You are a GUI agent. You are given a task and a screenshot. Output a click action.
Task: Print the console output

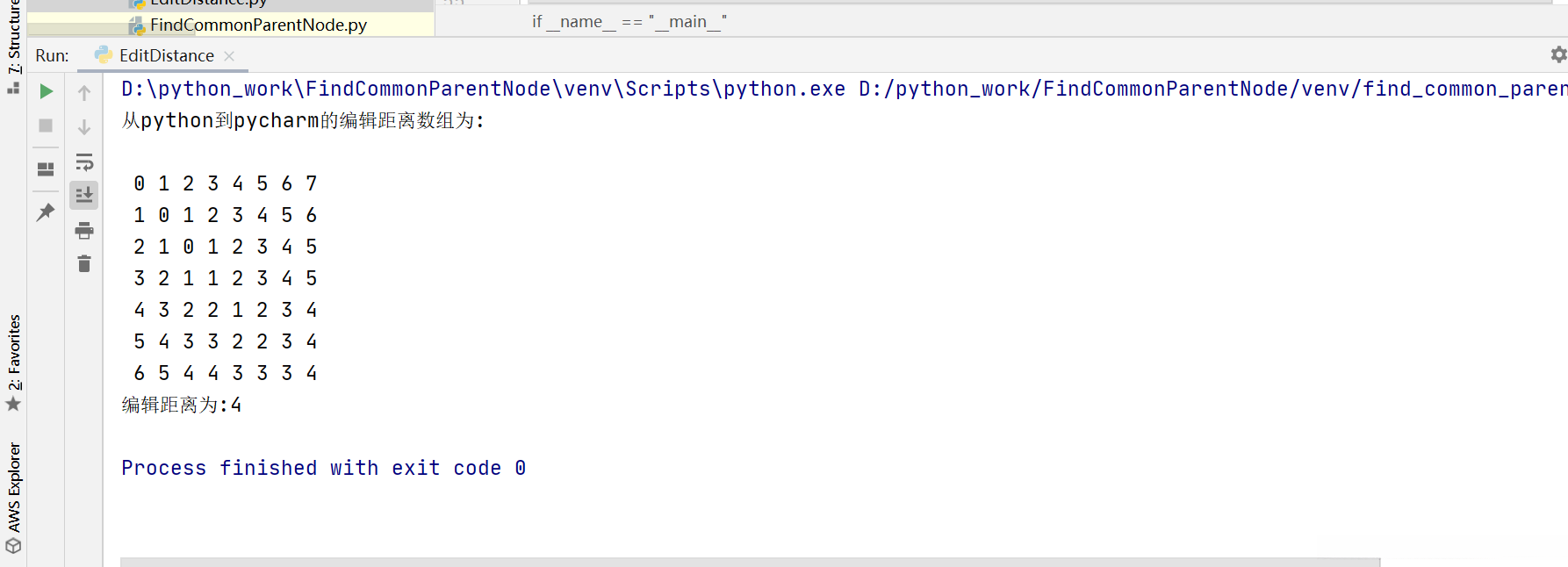click(84, 231)
